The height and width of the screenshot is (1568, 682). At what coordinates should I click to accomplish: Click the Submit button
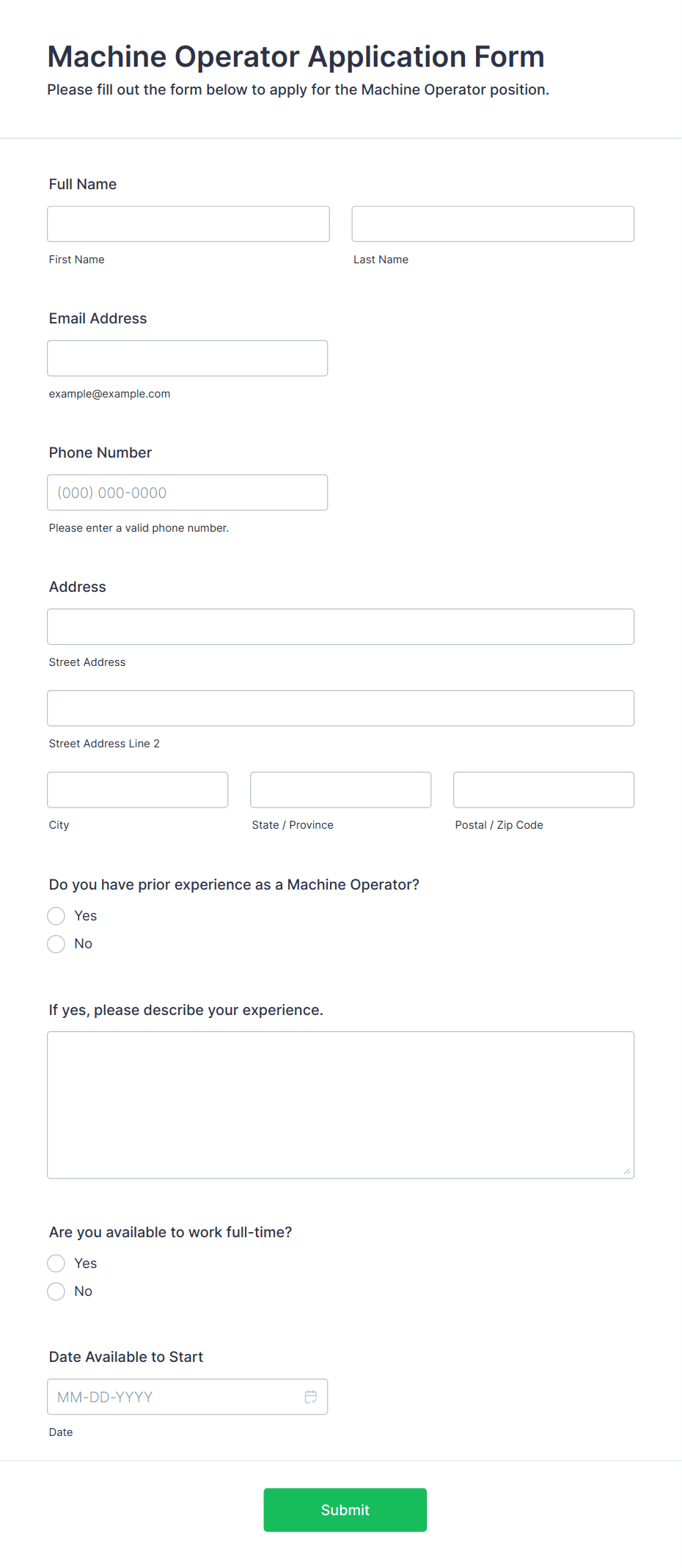[x=345, y=1510]
